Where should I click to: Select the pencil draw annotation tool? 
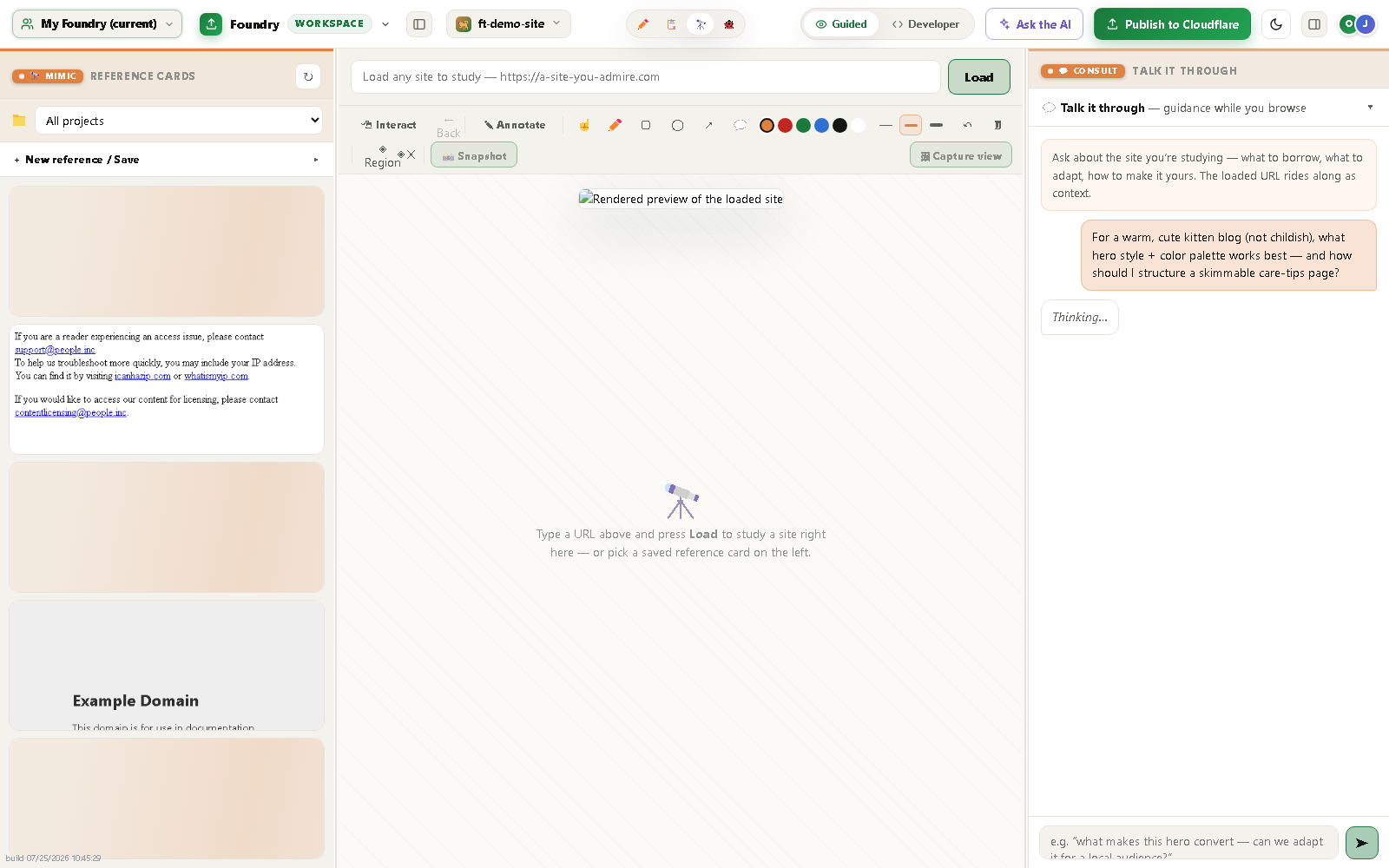click(615, 125)
